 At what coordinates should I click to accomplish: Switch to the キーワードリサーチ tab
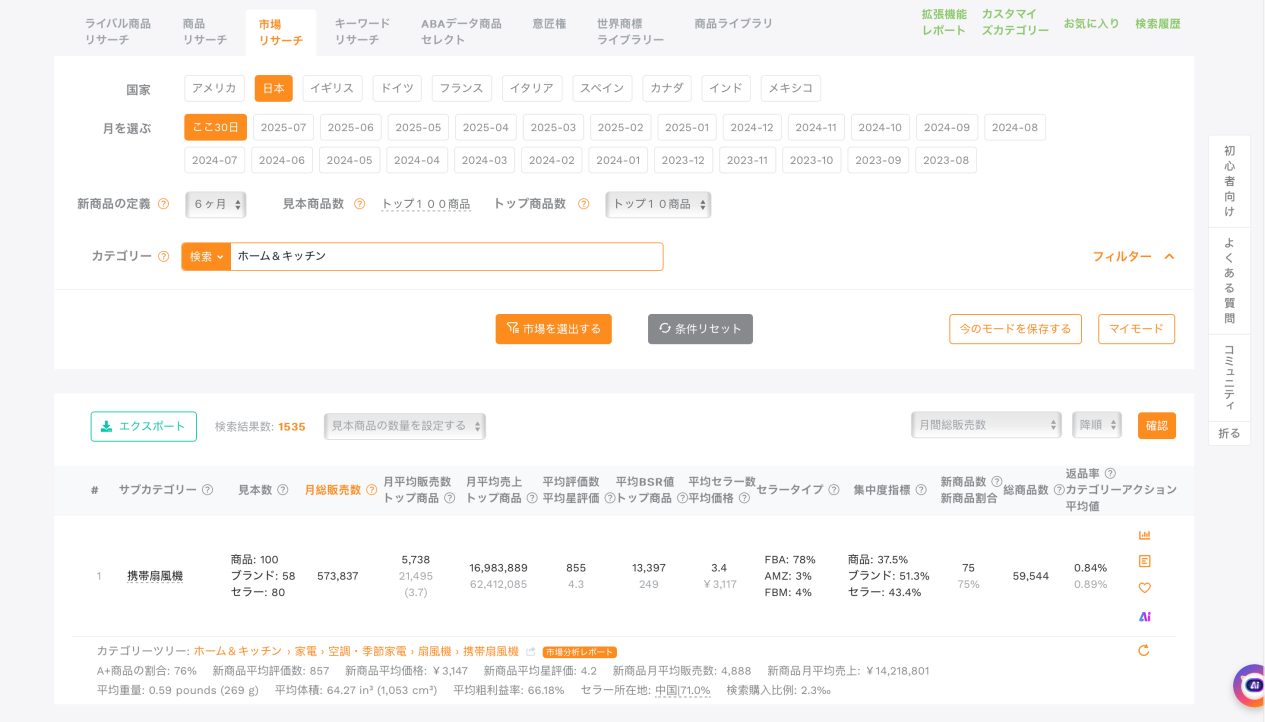[x=362, y=31]
